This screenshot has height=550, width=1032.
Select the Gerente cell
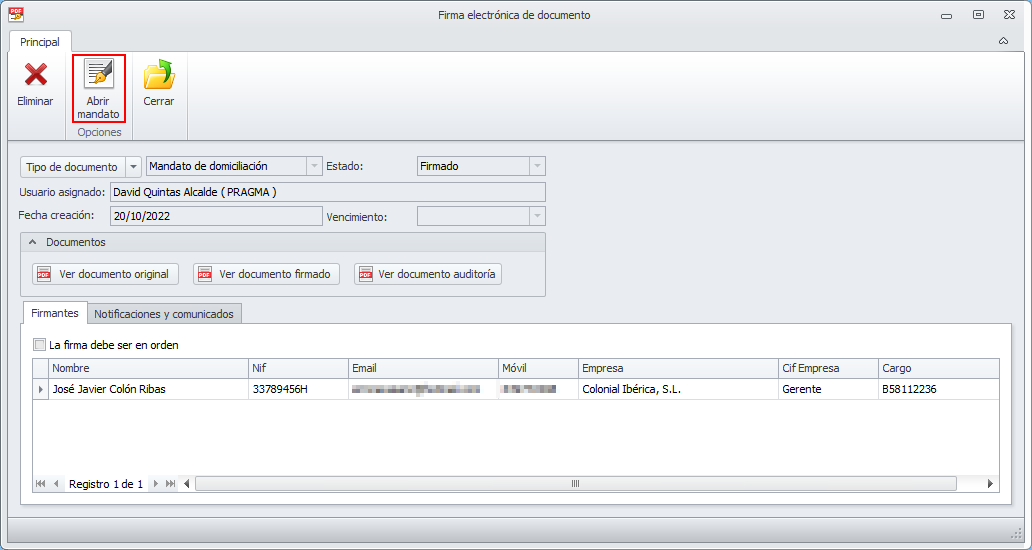(x=829, y=389)
